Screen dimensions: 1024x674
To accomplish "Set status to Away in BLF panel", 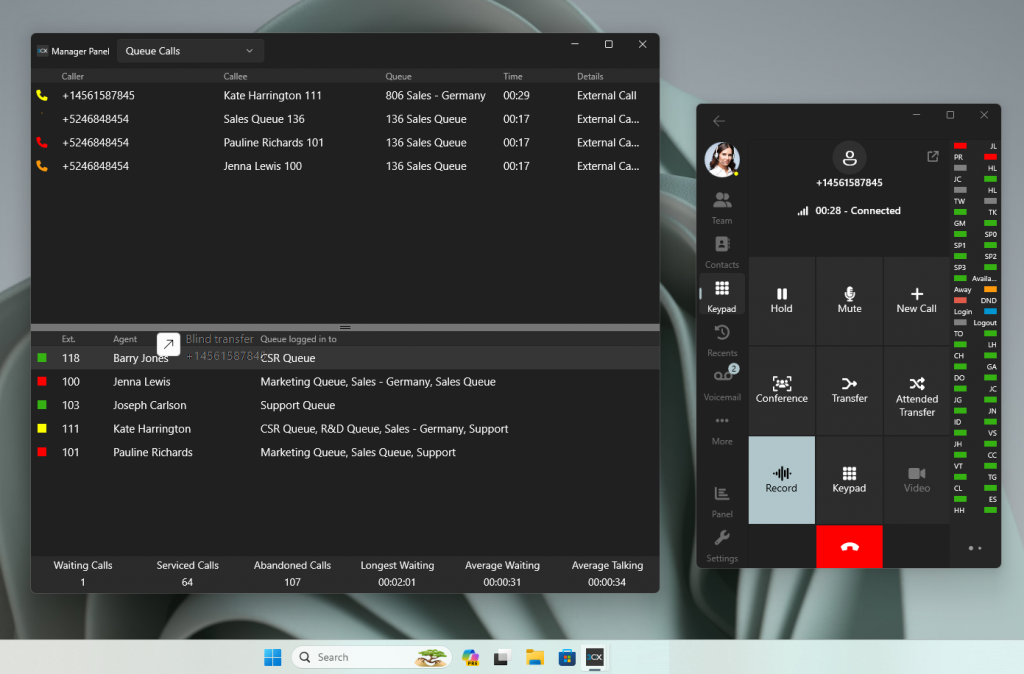I will point(975,289).
